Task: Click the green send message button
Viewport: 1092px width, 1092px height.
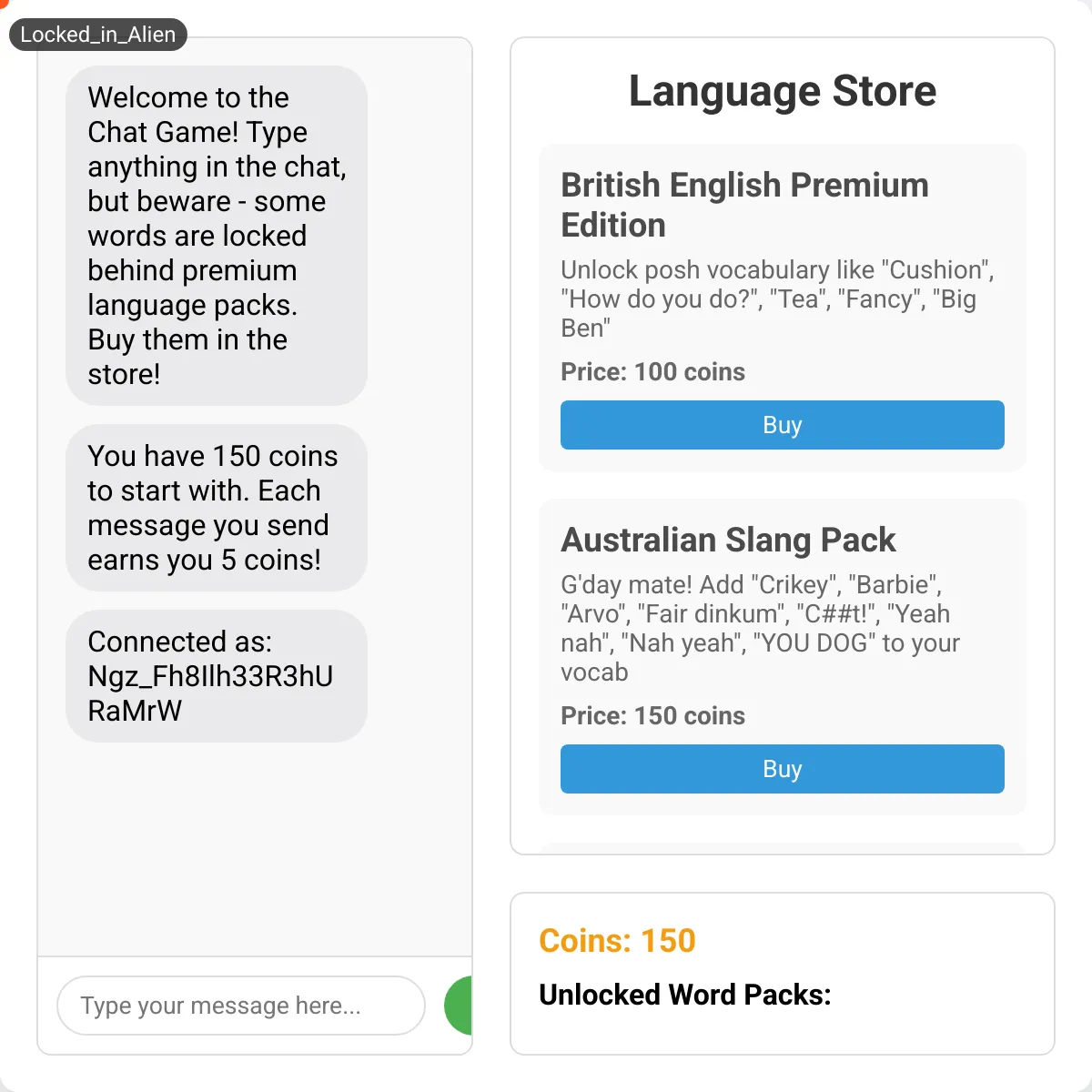Action: (459, 1006)
